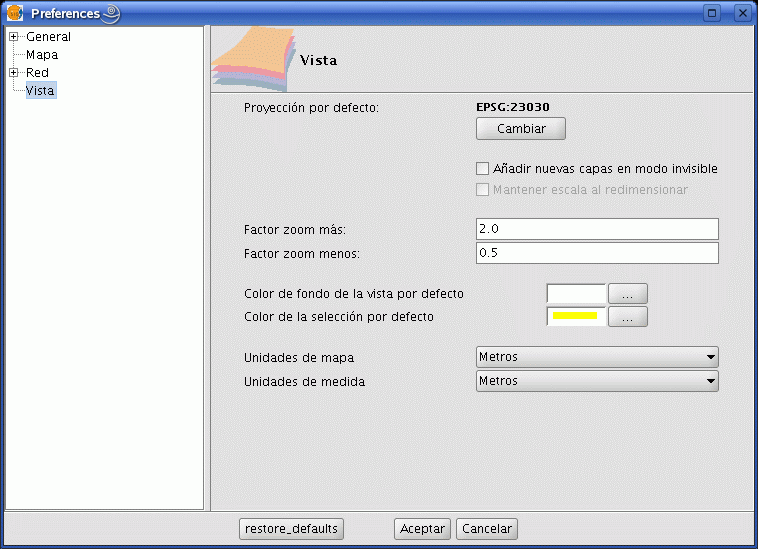The image size is (758, 549).
Task: Select Red in the preferences tree
Action: click(37, 72)
